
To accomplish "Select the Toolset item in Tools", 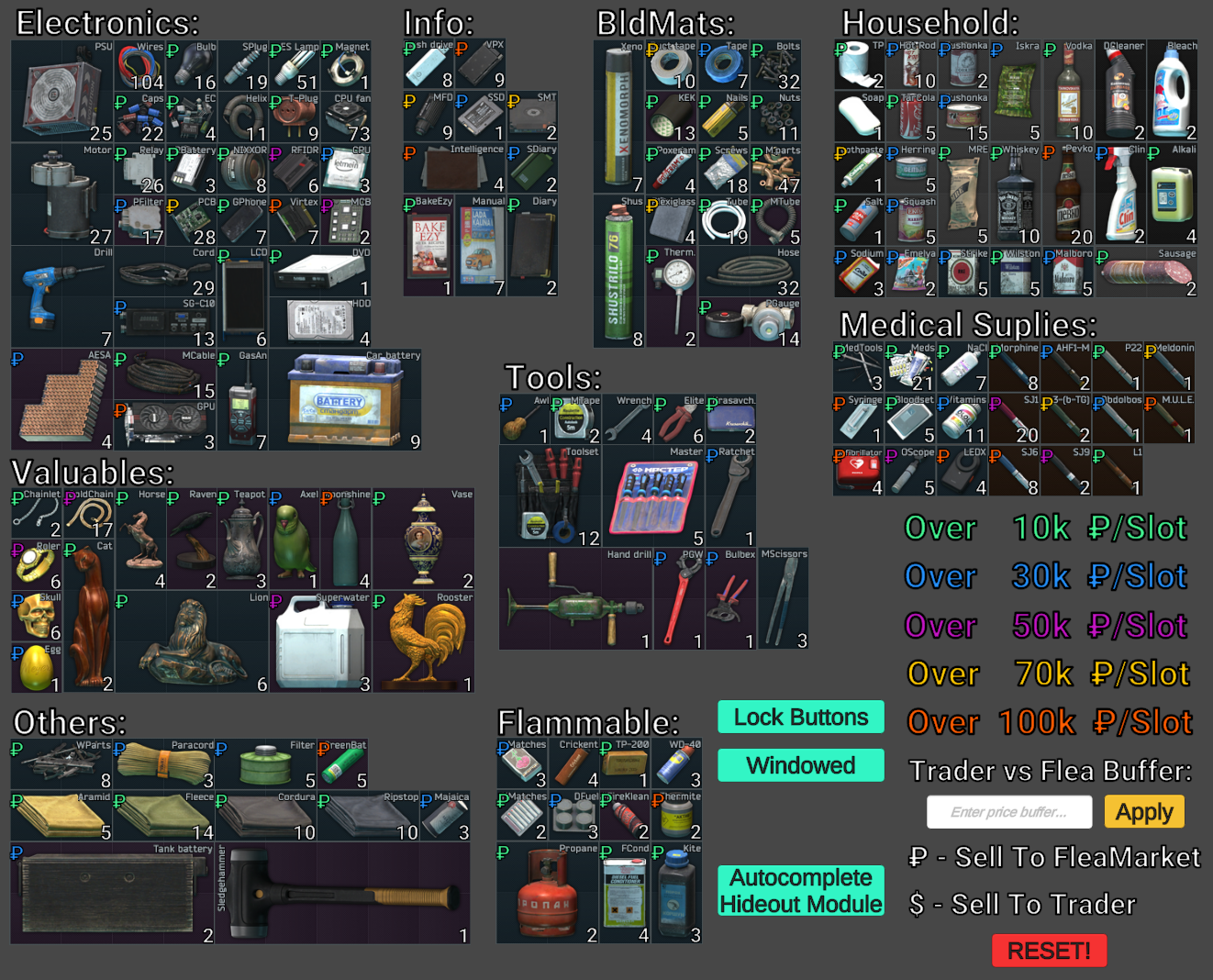I will pos(551,496).
